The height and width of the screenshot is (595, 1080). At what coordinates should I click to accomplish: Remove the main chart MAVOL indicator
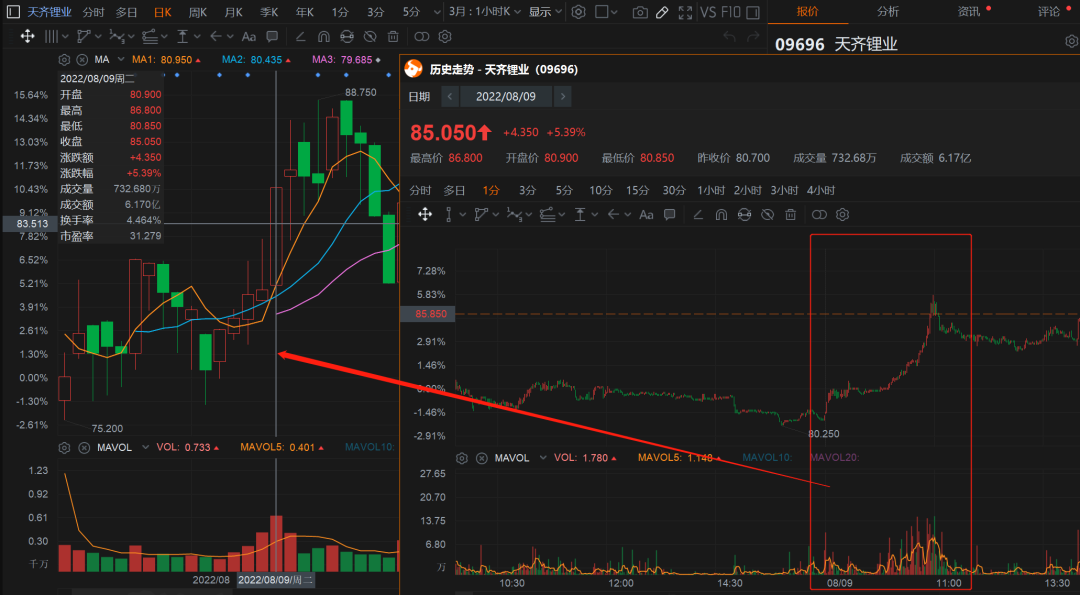(84, 448)
